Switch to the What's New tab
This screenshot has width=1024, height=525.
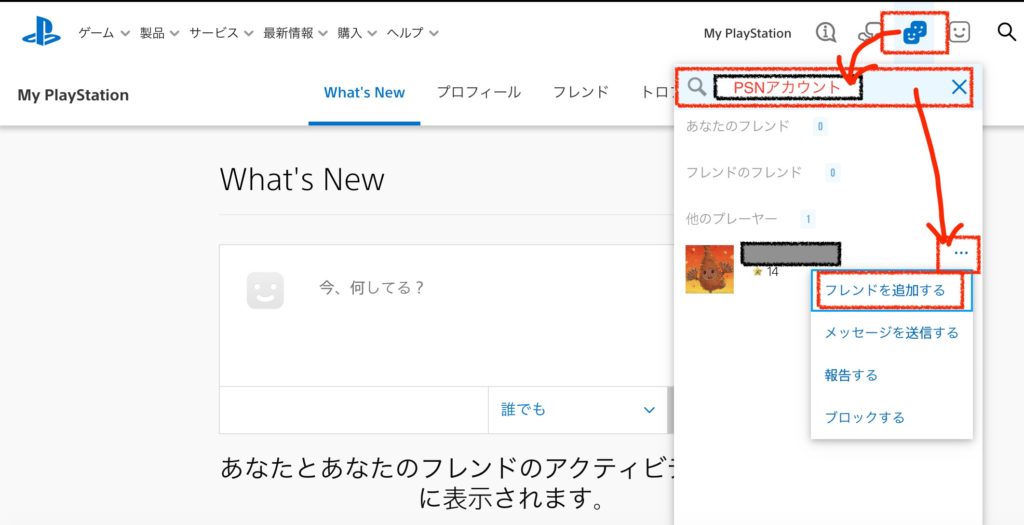pyautogui.click(x=364, y=93)
